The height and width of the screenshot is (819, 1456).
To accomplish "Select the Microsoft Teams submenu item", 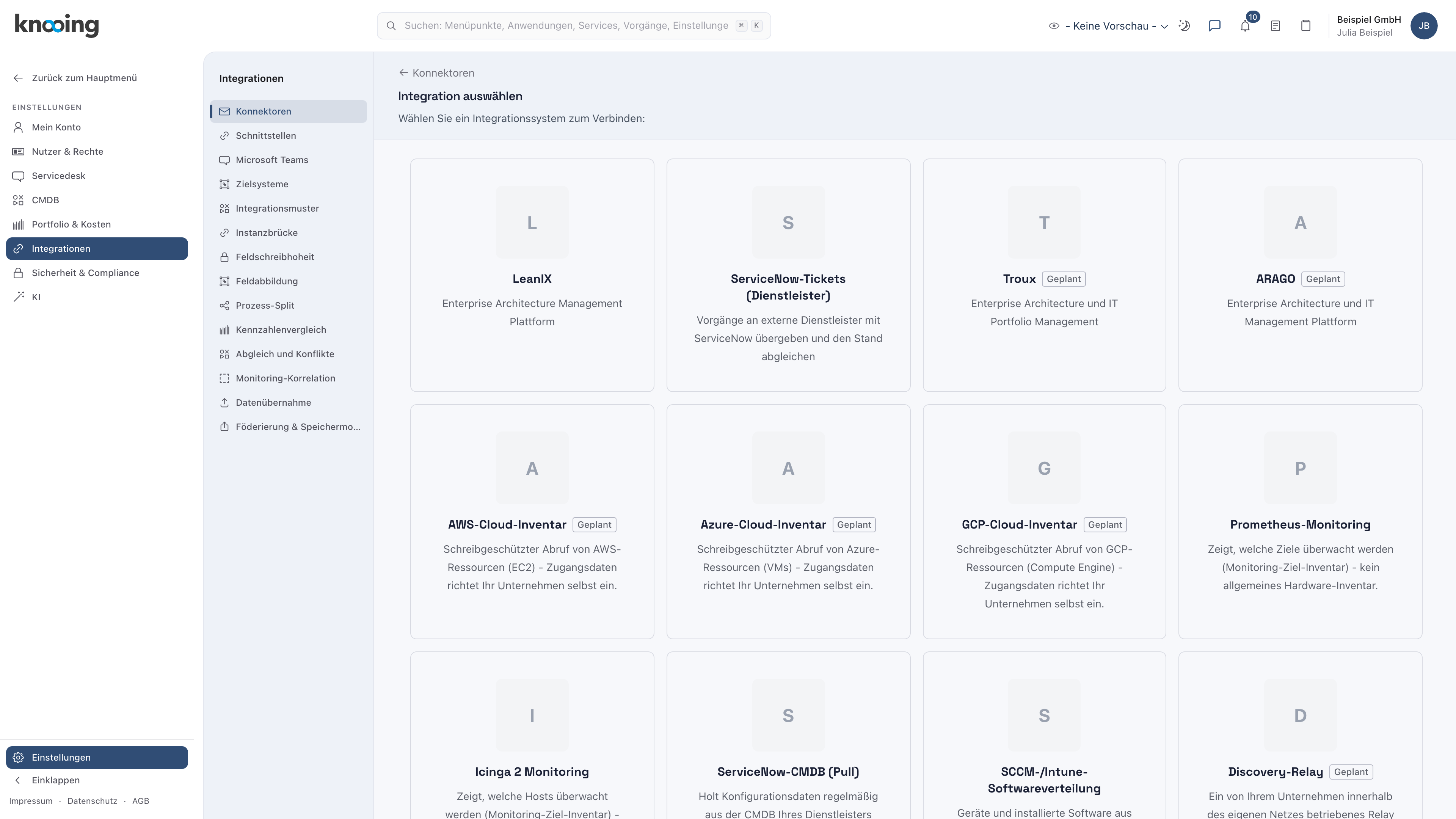I will [x=288, y=160].
